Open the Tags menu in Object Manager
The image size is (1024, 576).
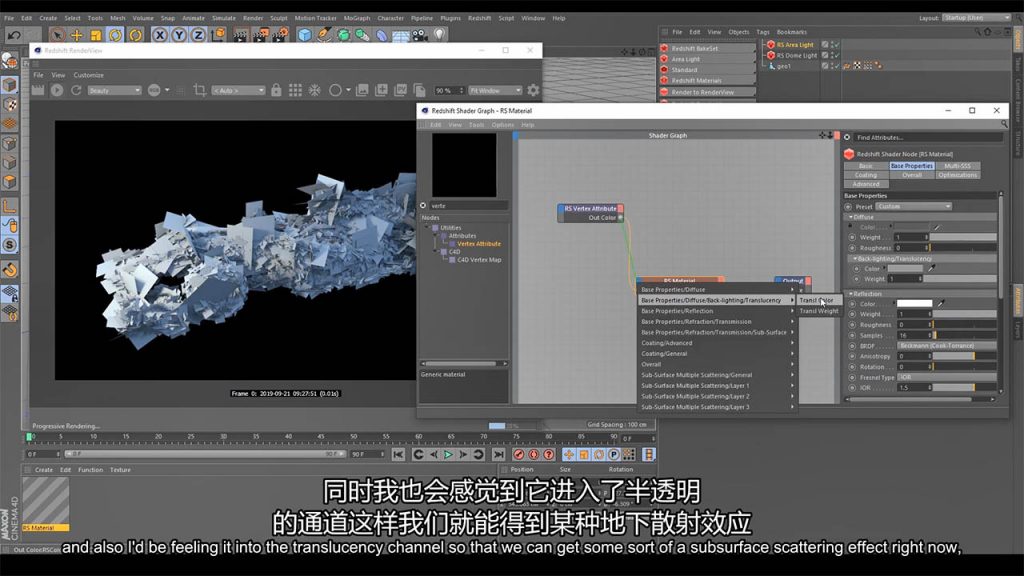click(x=763, y=32)
